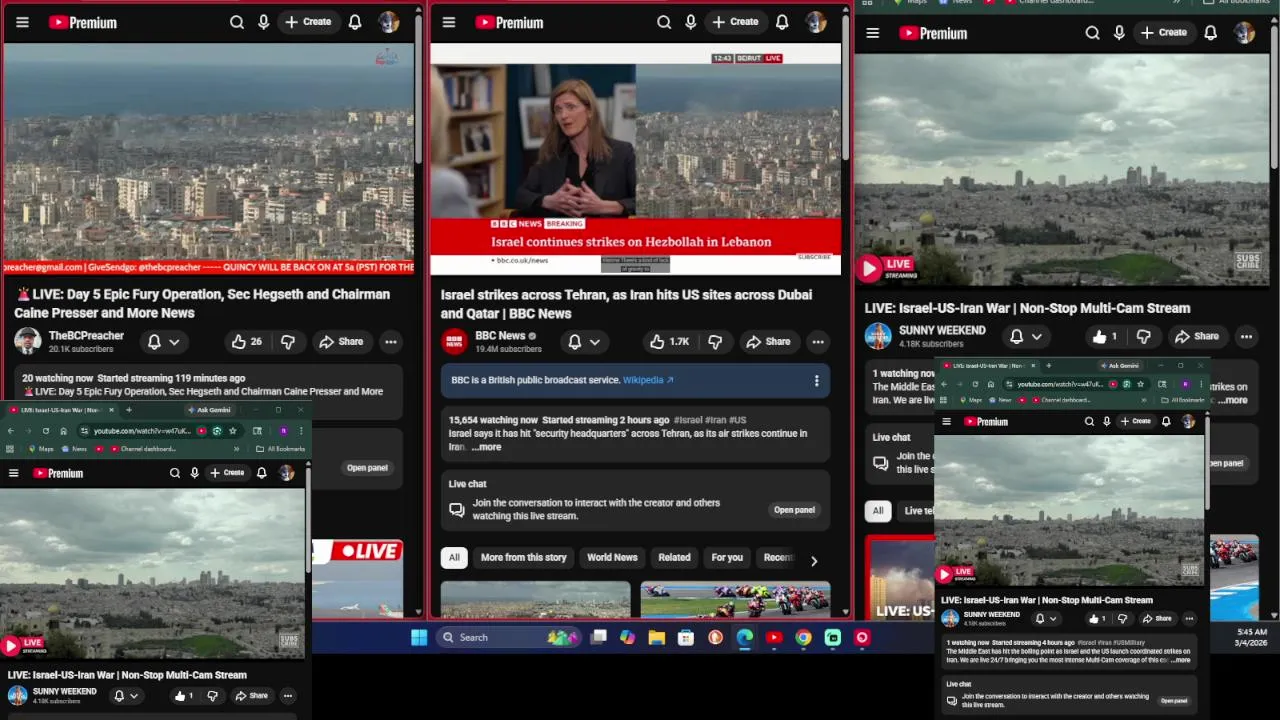This screenshot has height=720, width=1280.
Task: Click YouTube Premium logo in BBC News window
Action: (509, 22)
